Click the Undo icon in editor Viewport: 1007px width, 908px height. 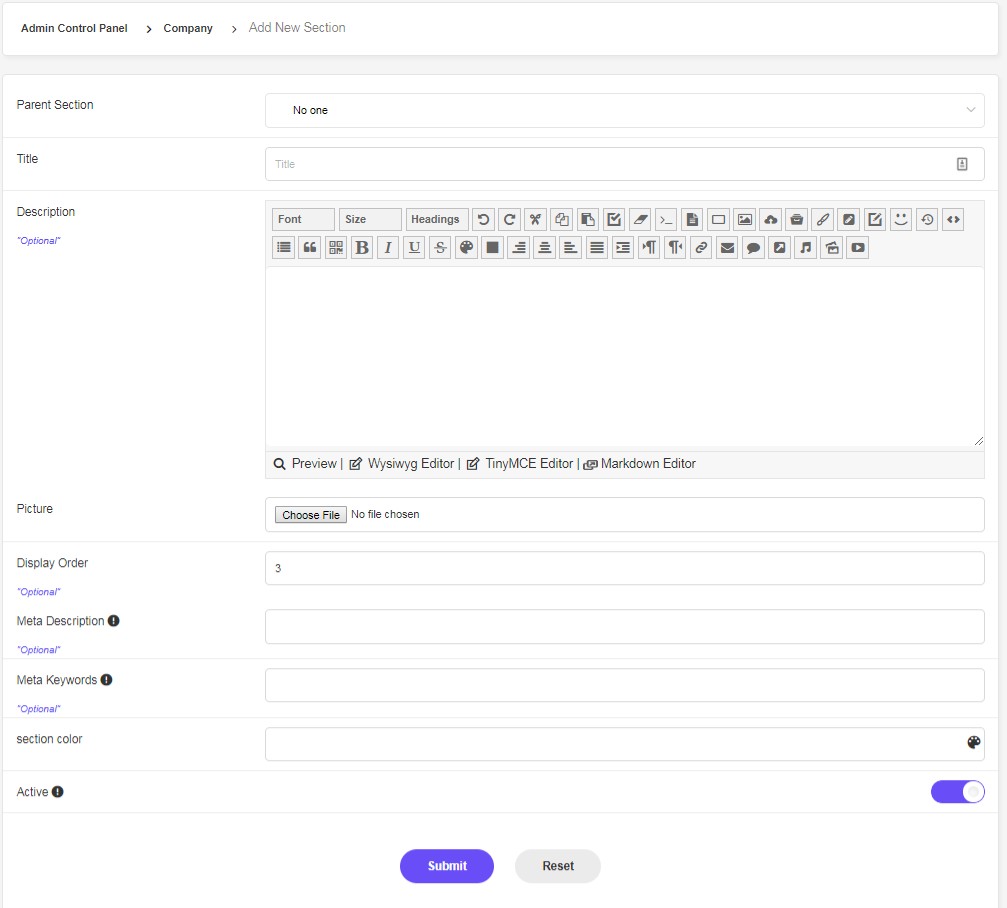(483, 220)
